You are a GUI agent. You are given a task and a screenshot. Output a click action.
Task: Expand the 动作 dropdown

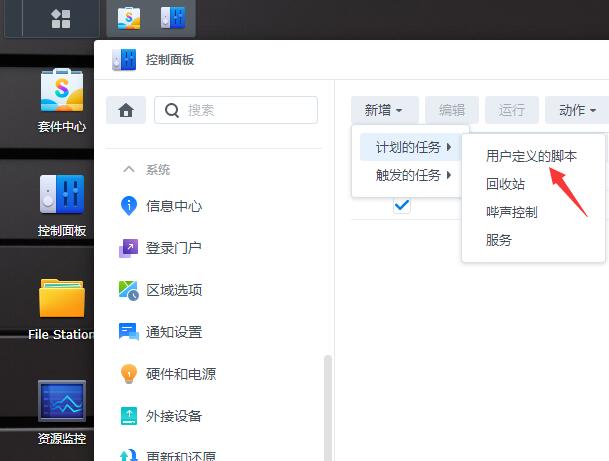coord(577,110)
